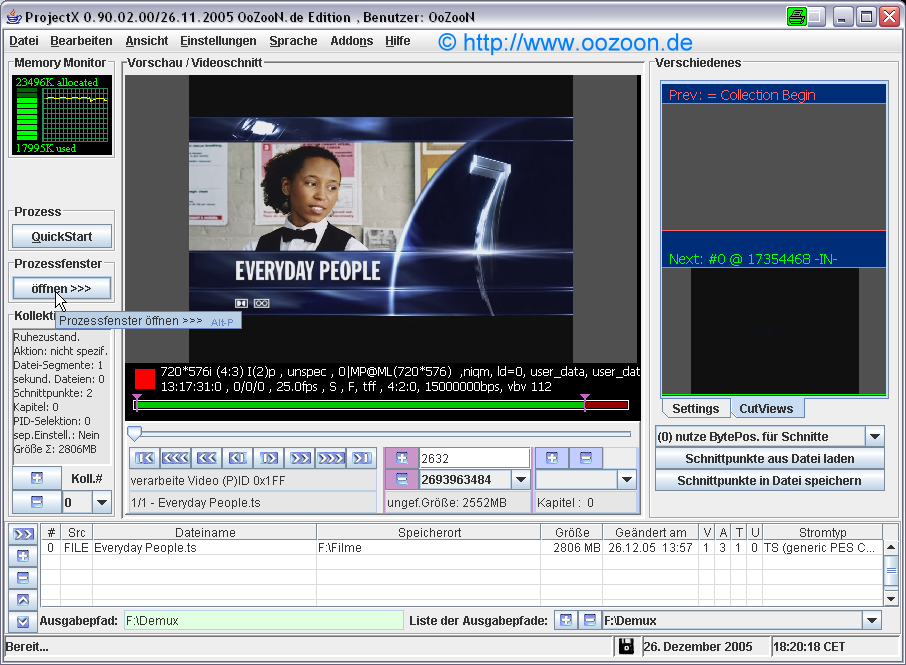906x665 pixels.
Task: Switch to the Settings tab
Action: [x=696, y=408]
